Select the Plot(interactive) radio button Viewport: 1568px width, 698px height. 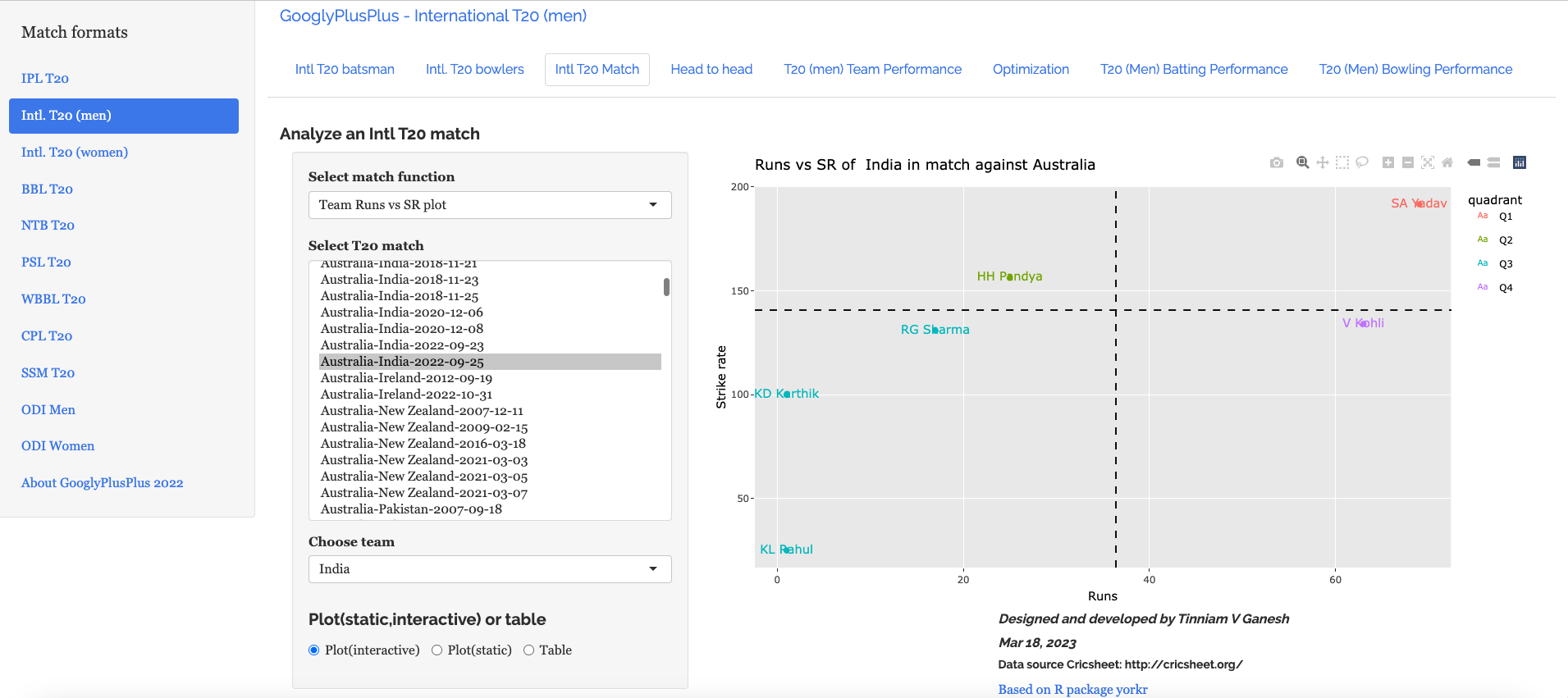313,650
